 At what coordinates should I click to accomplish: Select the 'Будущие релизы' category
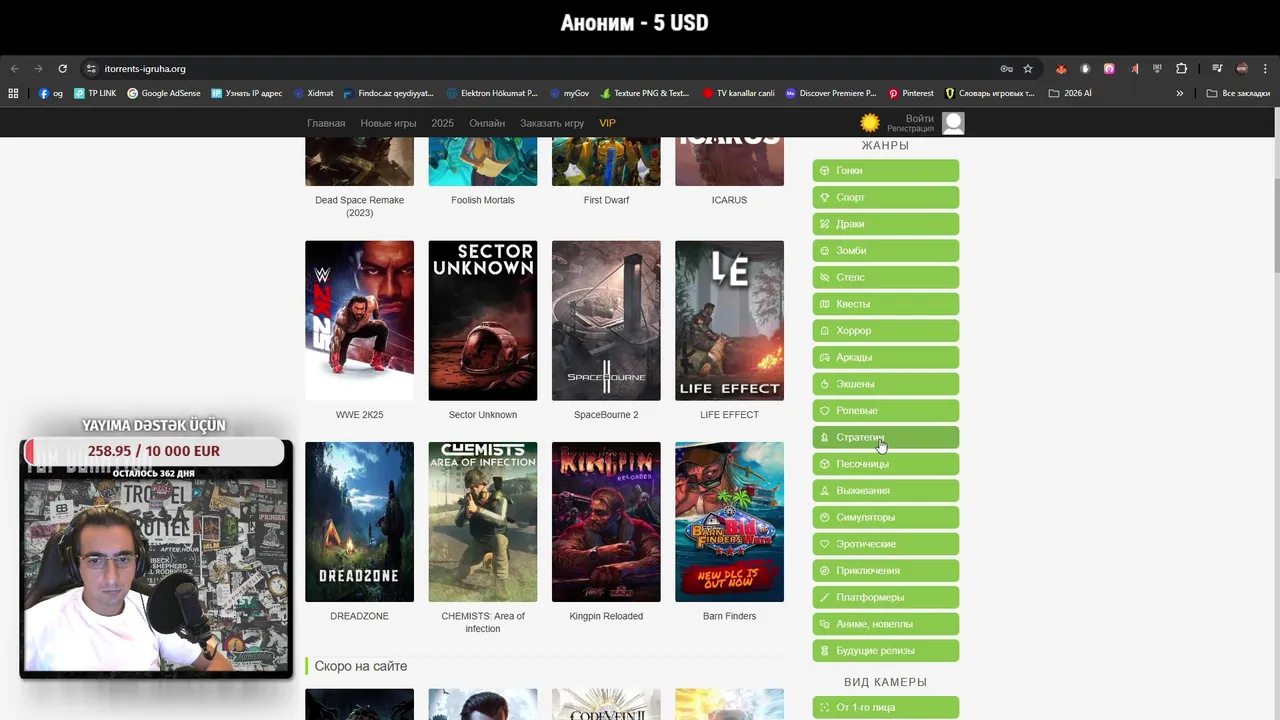pos(885,651)
